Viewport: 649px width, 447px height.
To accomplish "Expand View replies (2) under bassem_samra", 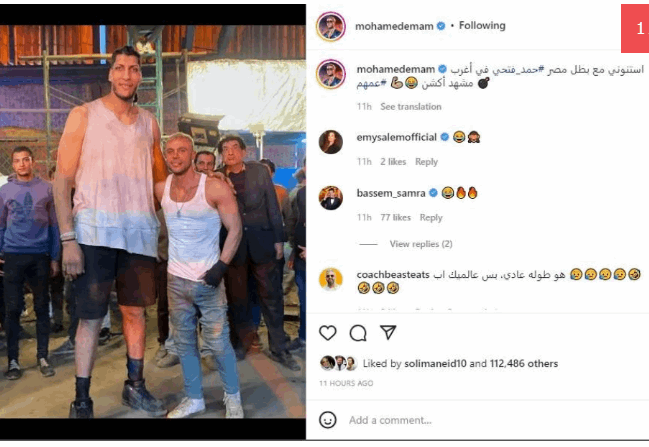I will coord(421,244).
